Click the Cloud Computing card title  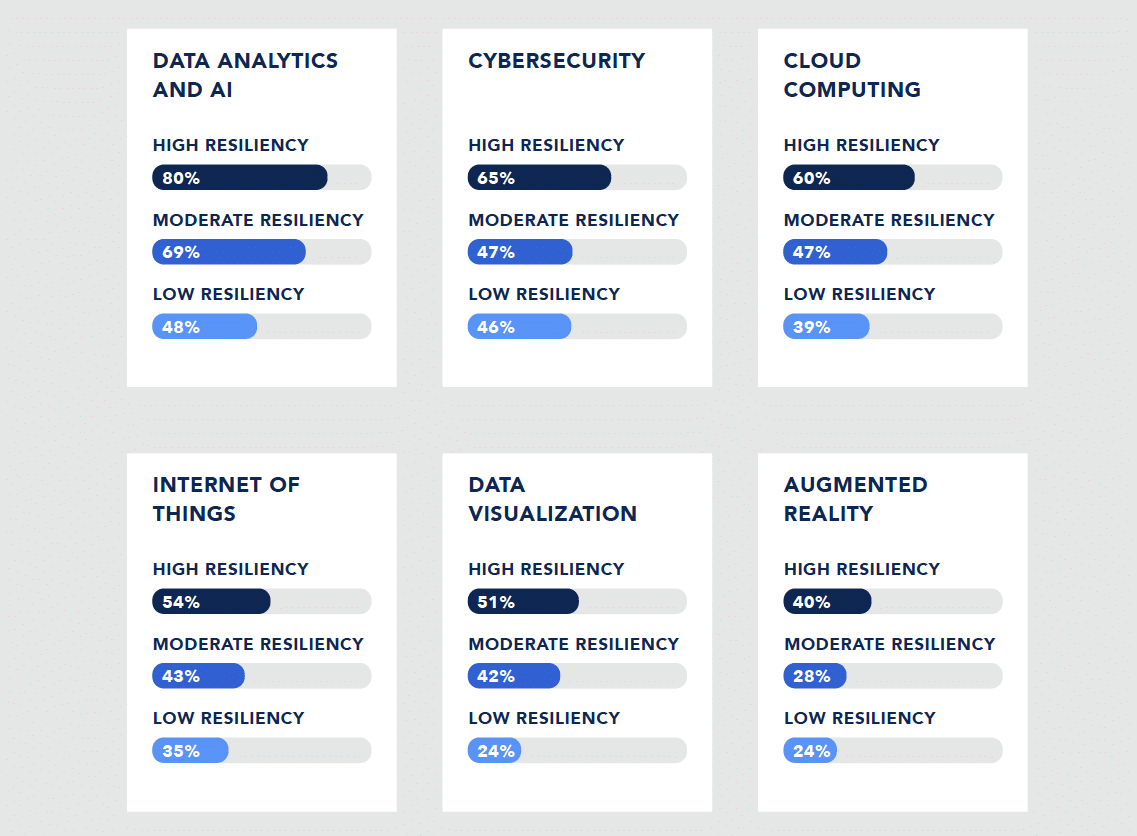(x=852, y=75)
